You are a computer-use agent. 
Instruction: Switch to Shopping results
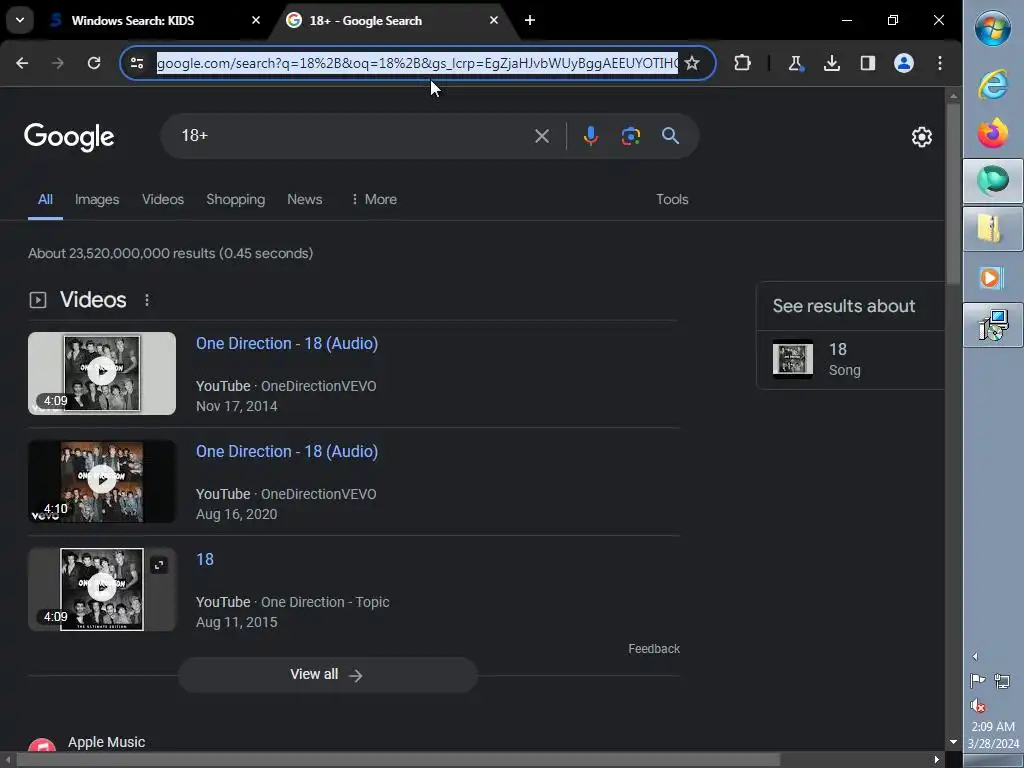(x=236, y=199)
